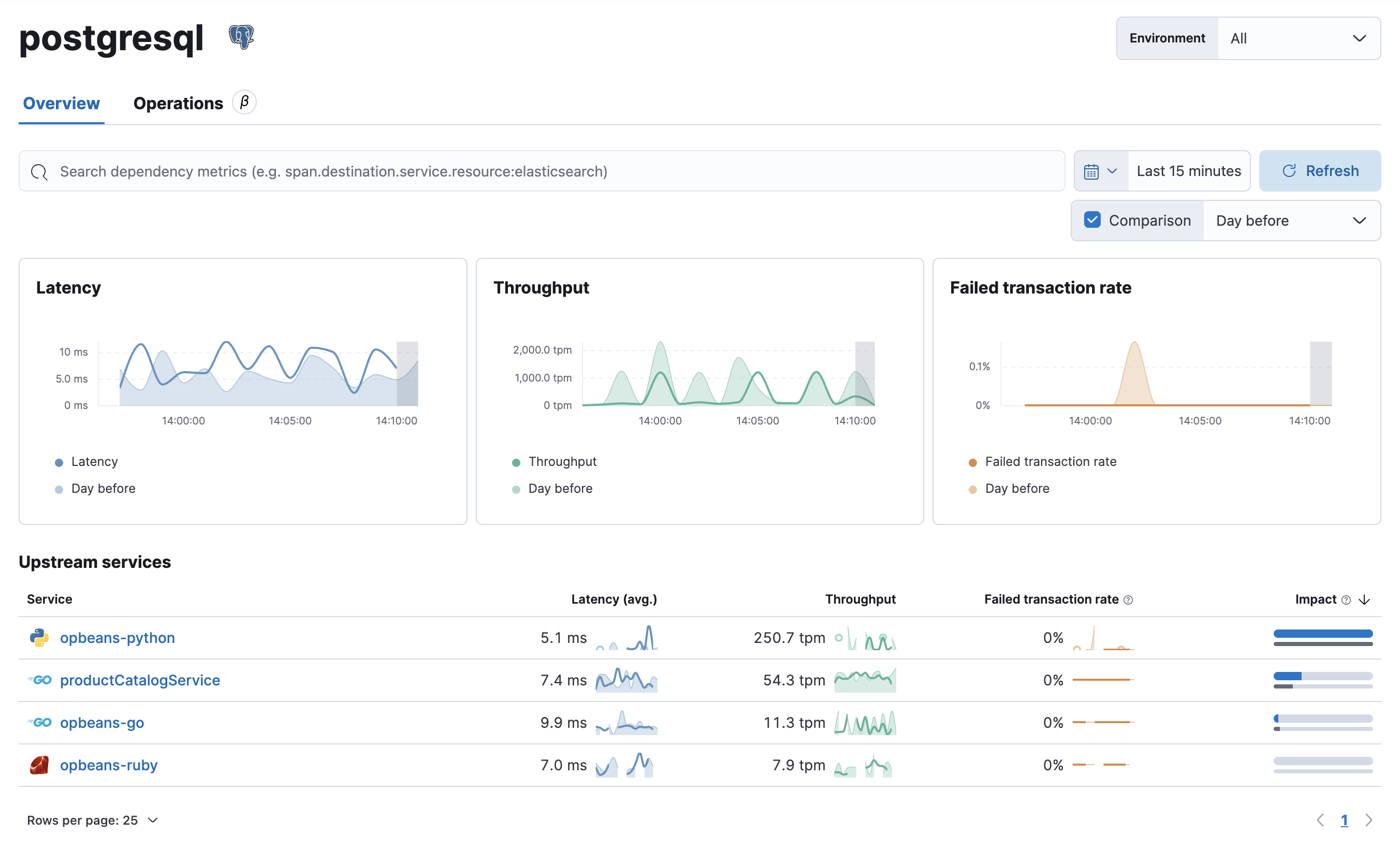Click the calendar icon for time picker

pyautogui.click(x=1091, y=170)
